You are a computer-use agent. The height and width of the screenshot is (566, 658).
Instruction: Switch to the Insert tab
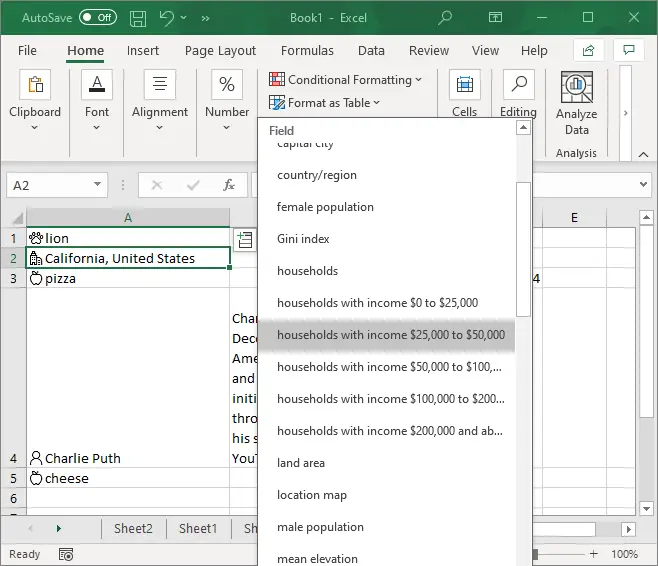click(143, 50)
